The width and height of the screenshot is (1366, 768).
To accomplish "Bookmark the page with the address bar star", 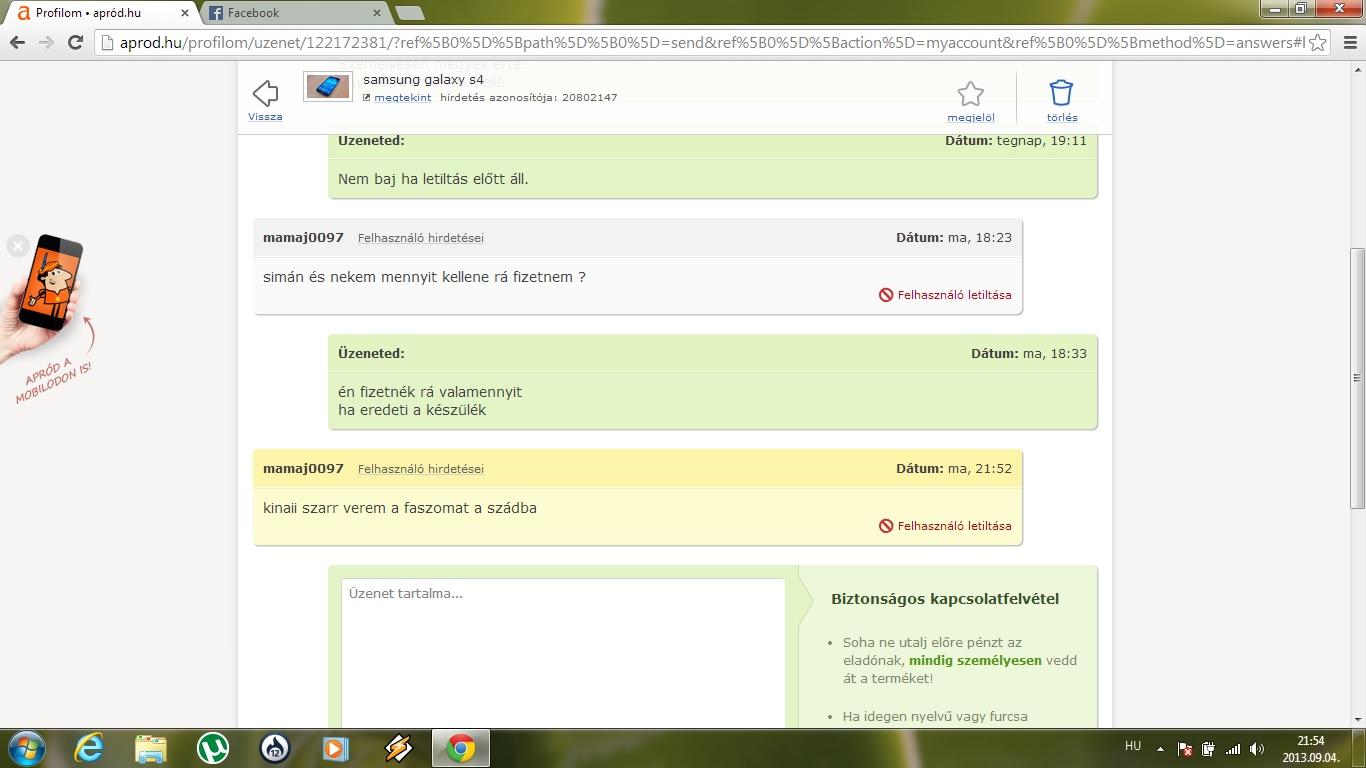I will pos(1318,42).
